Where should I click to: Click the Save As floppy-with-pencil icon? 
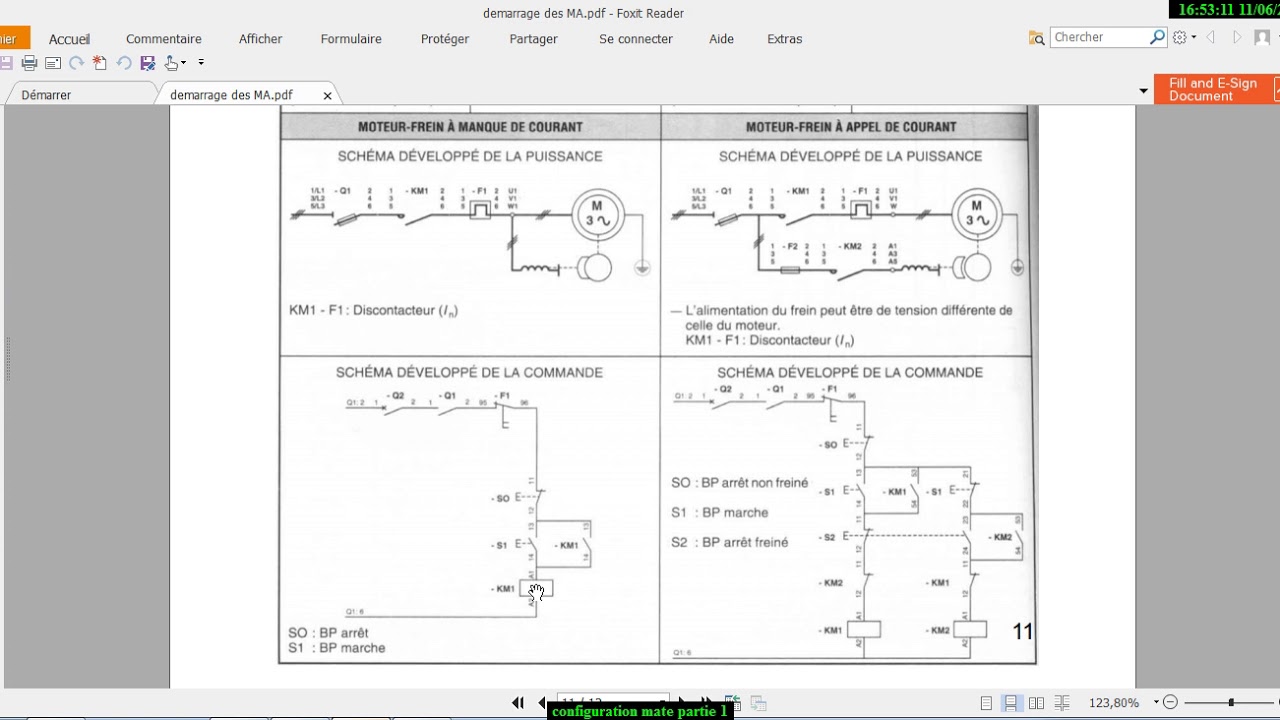point(148,63)
